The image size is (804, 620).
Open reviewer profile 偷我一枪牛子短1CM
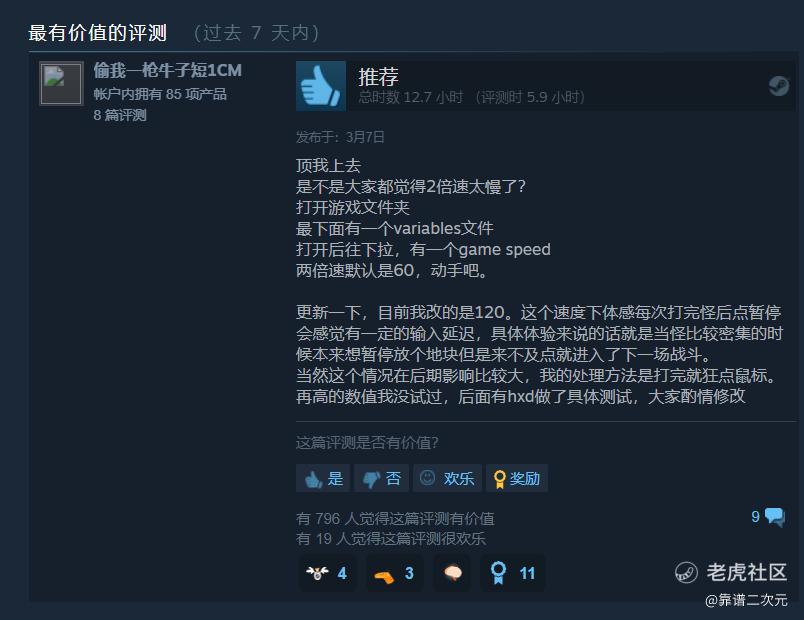[x=168, y=70]
